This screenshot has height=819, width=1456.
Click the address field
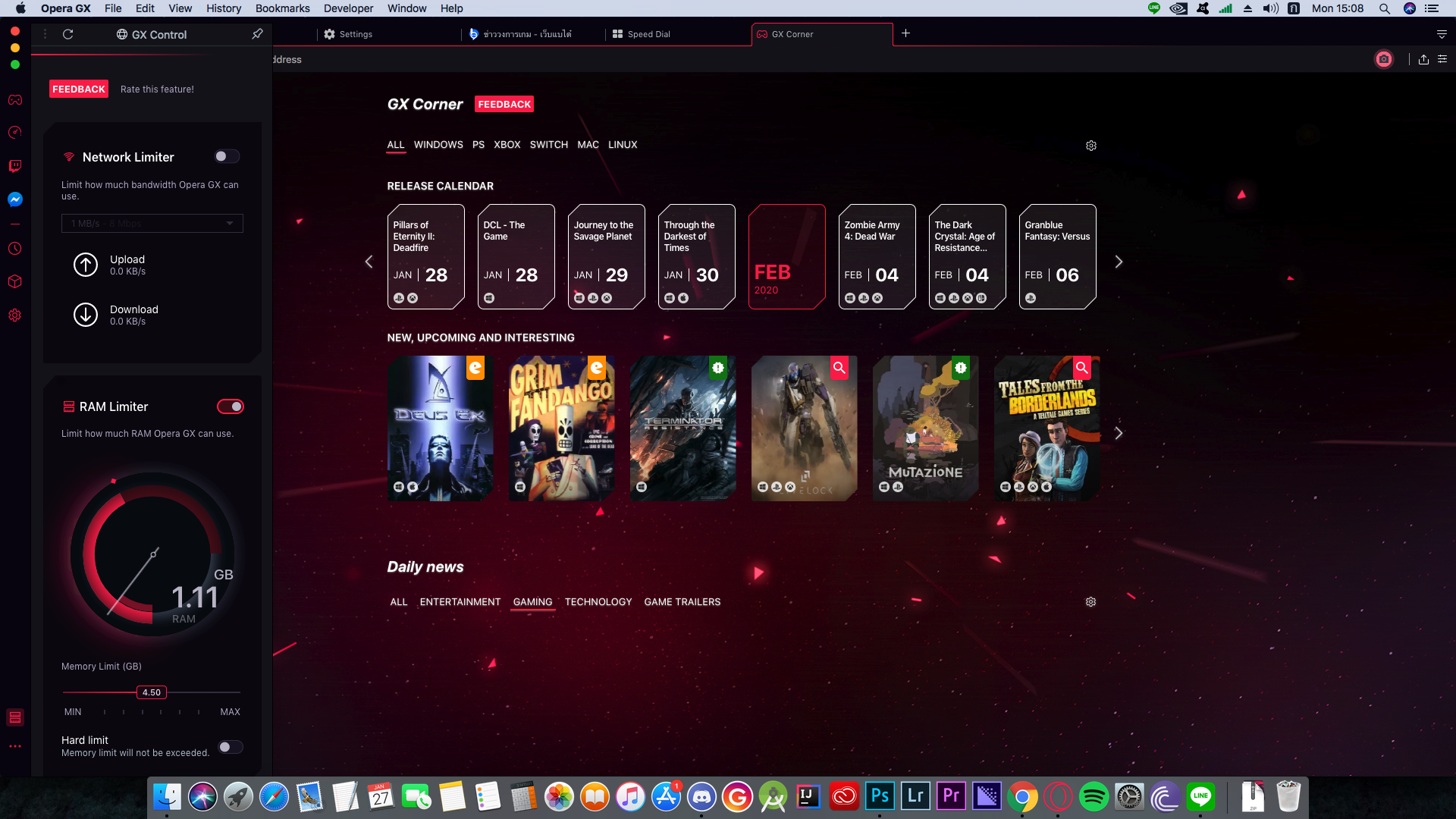pos(819,59)
